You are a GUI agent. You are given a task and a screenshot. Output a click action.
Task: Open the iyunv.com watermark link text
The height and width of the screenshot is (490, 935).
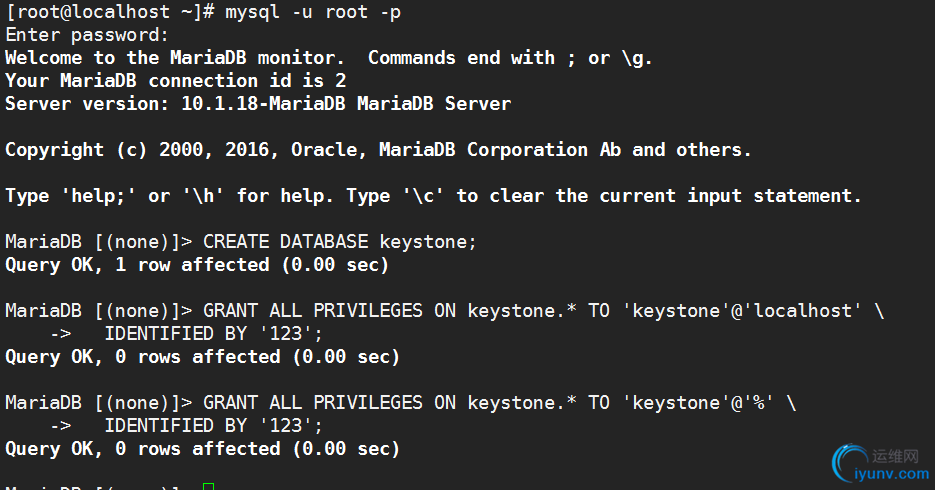[892, 474]
